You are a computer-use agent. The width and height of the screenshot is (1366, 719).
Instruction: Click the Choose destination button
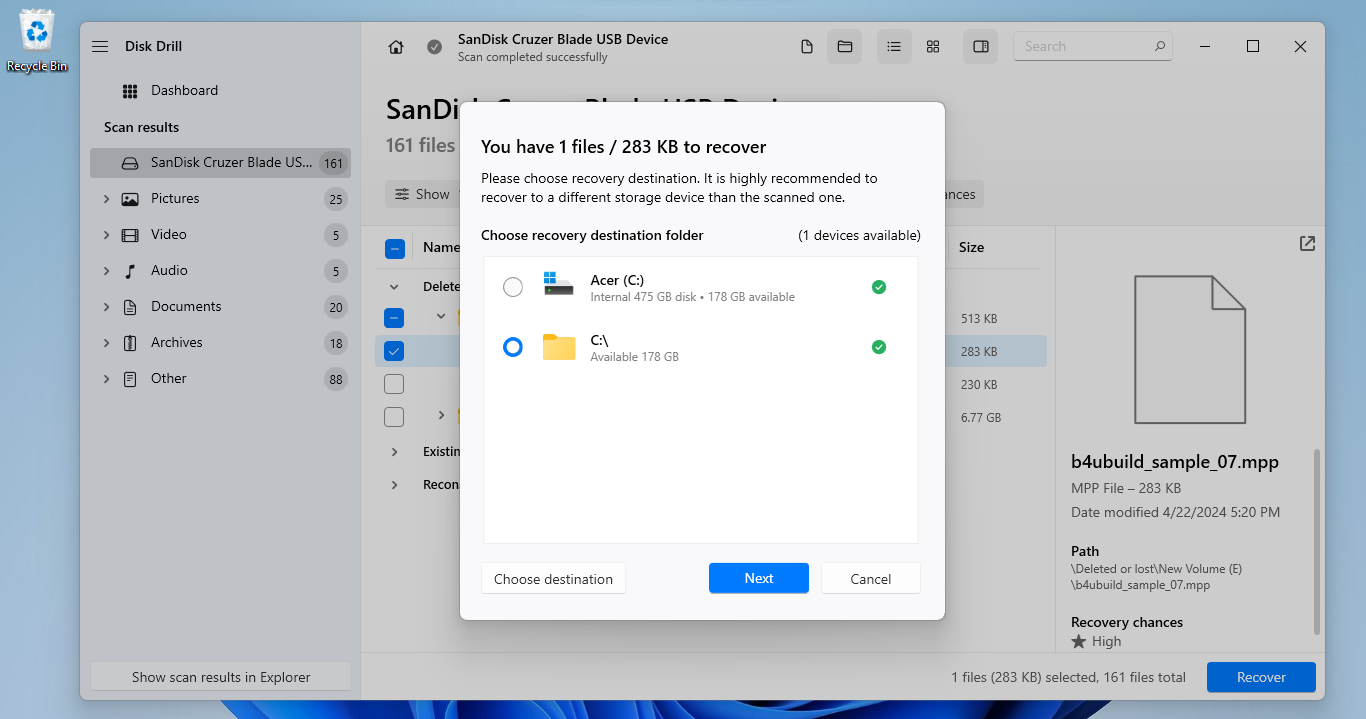pyautogui.click(x=553, y=579)
